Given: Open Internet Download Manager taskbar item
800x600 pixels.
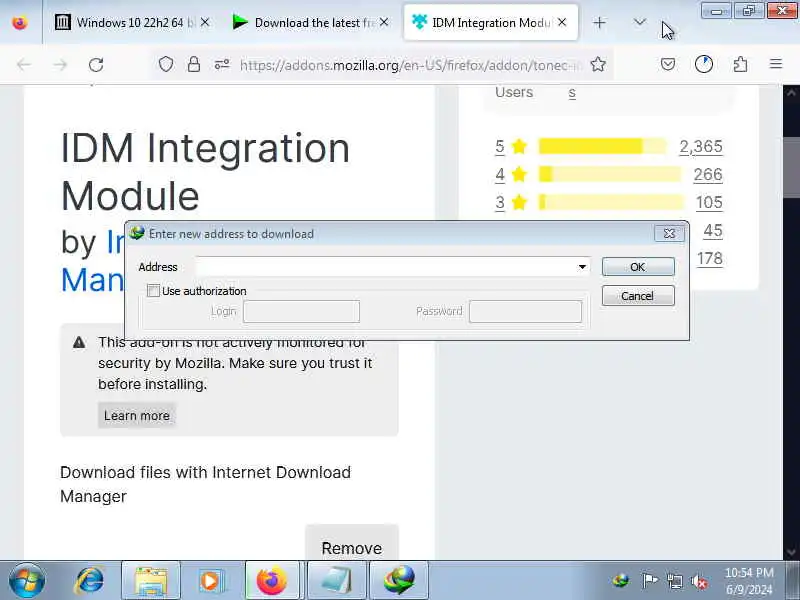Looking at the screenshot, I should click(399, 581).
